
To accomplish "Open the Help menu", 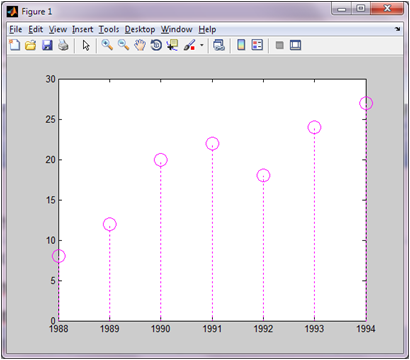I will click(x=207, y=30).
